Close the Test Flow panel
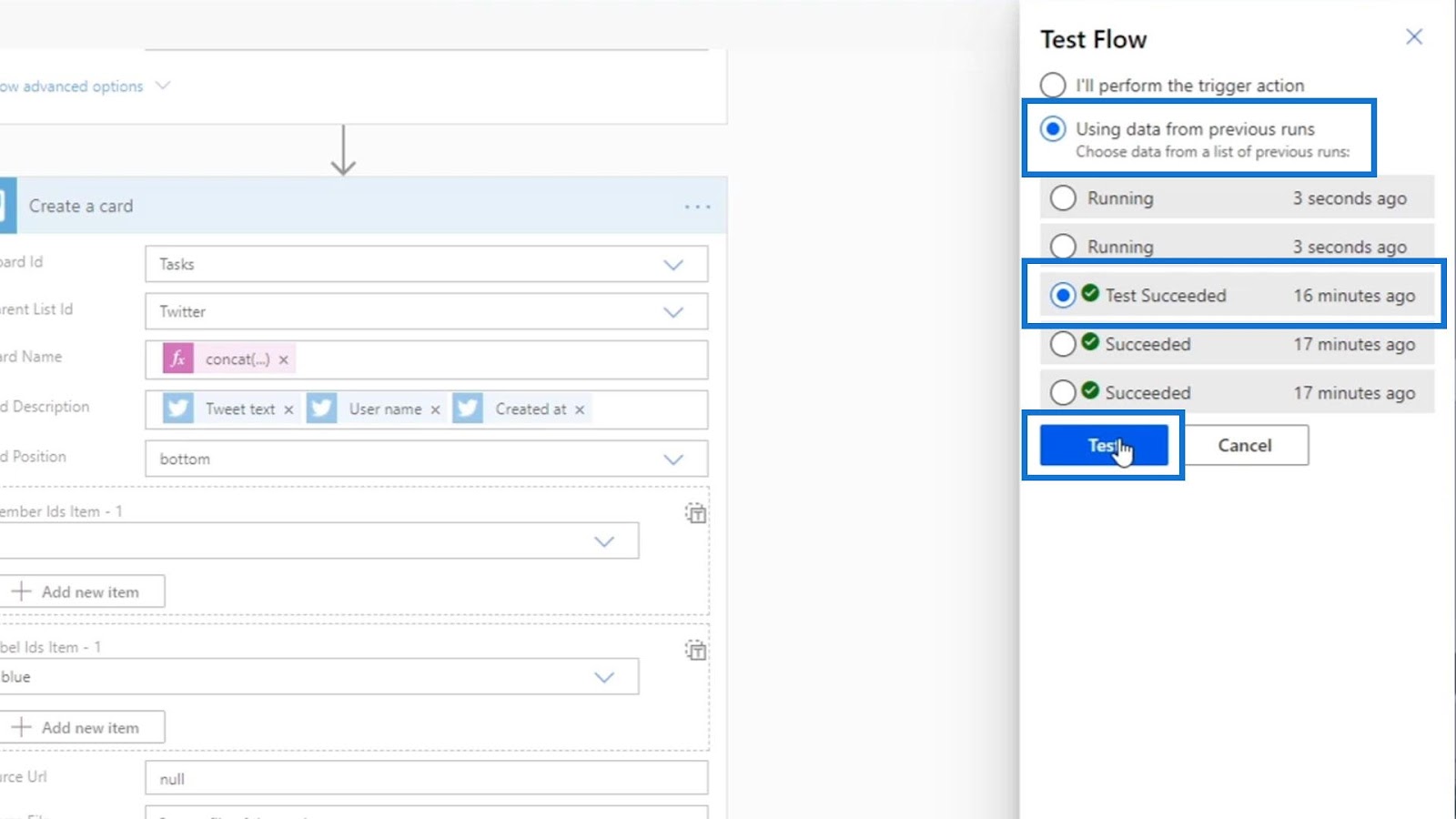The width and height of the screenshot is (1456, 819). click(1413, 36)
